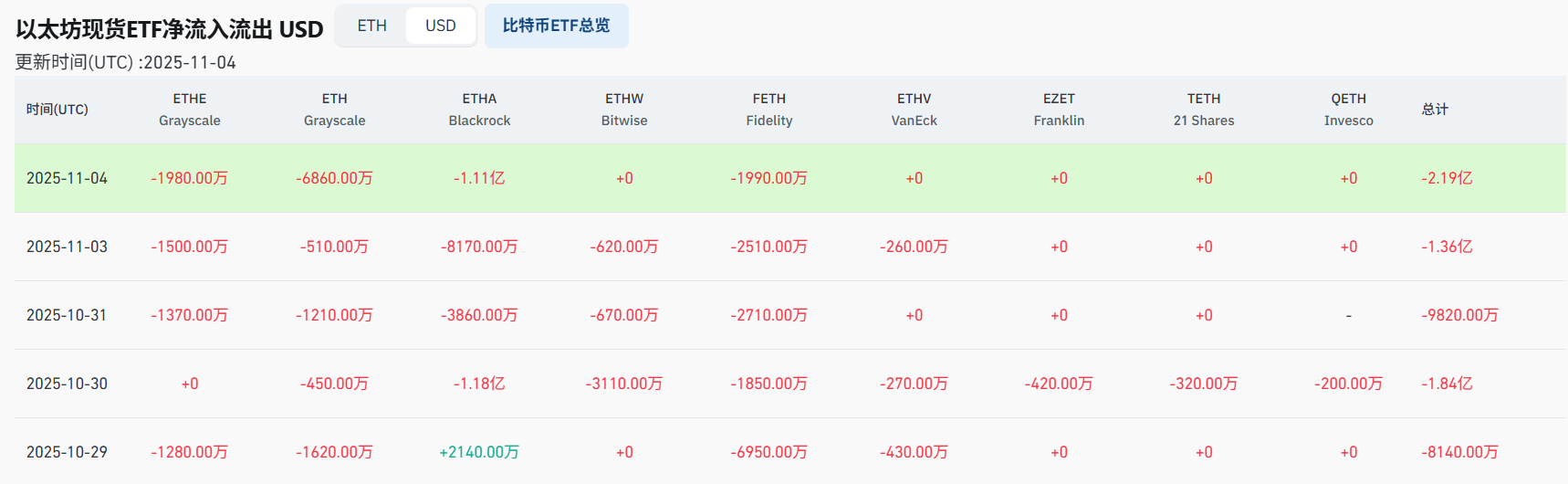
Task: Select the USD unit toggle
Action: click(x=440, y=26)
